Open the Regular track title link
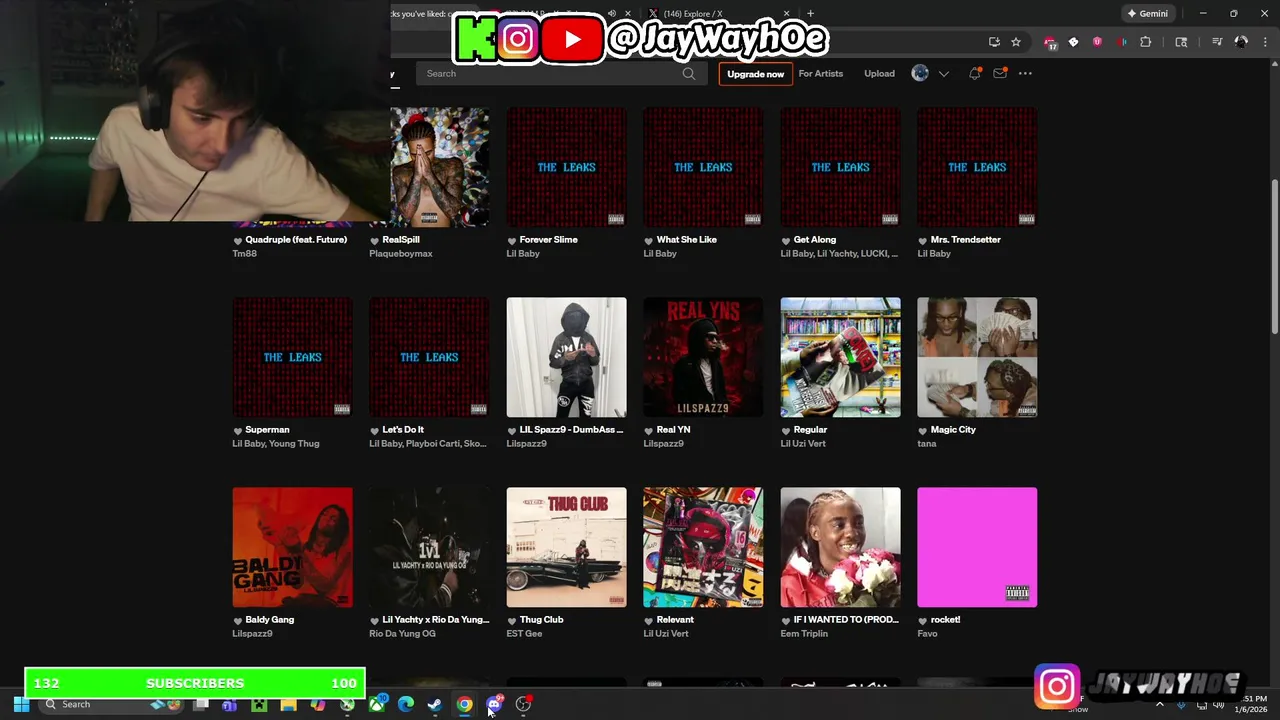This screenshot has height=720, width=1280. 810,430
